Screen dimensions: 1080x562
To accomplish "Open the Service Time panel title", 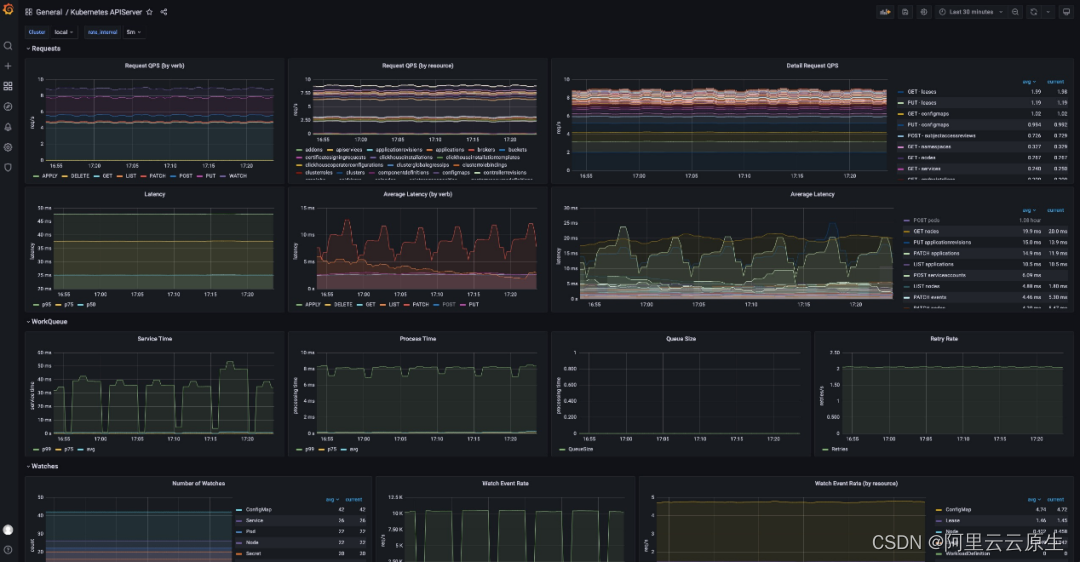I will [154, 339].
